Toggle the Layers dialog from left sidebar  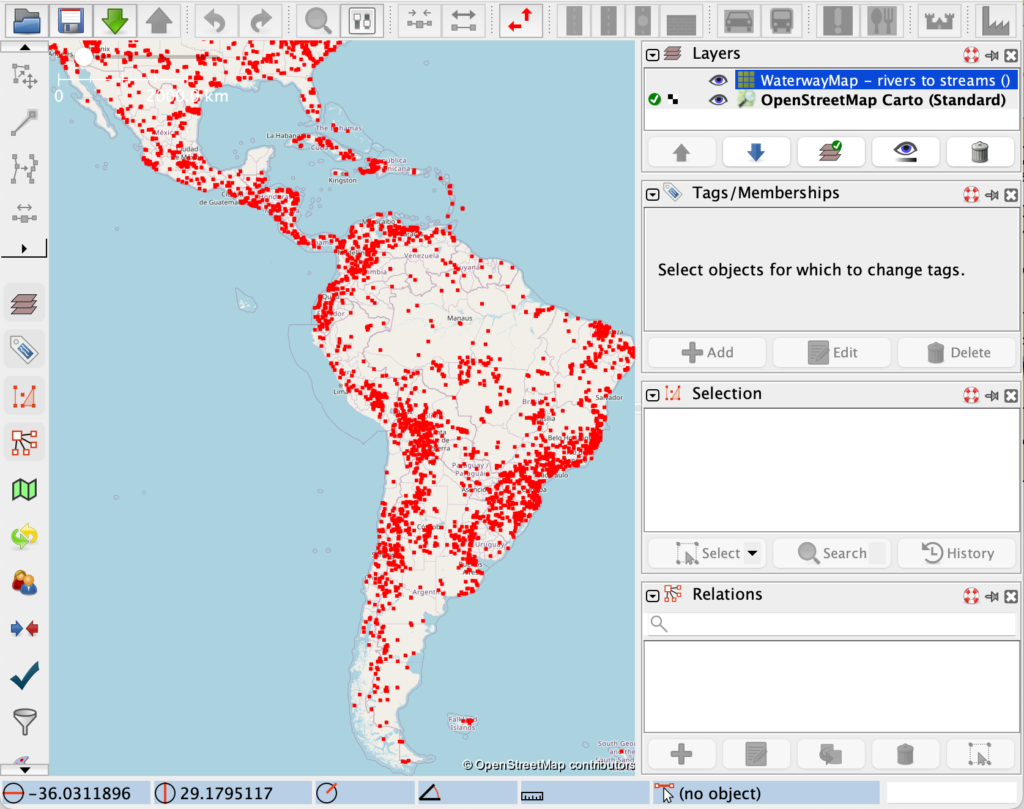(x=25, y=302)
